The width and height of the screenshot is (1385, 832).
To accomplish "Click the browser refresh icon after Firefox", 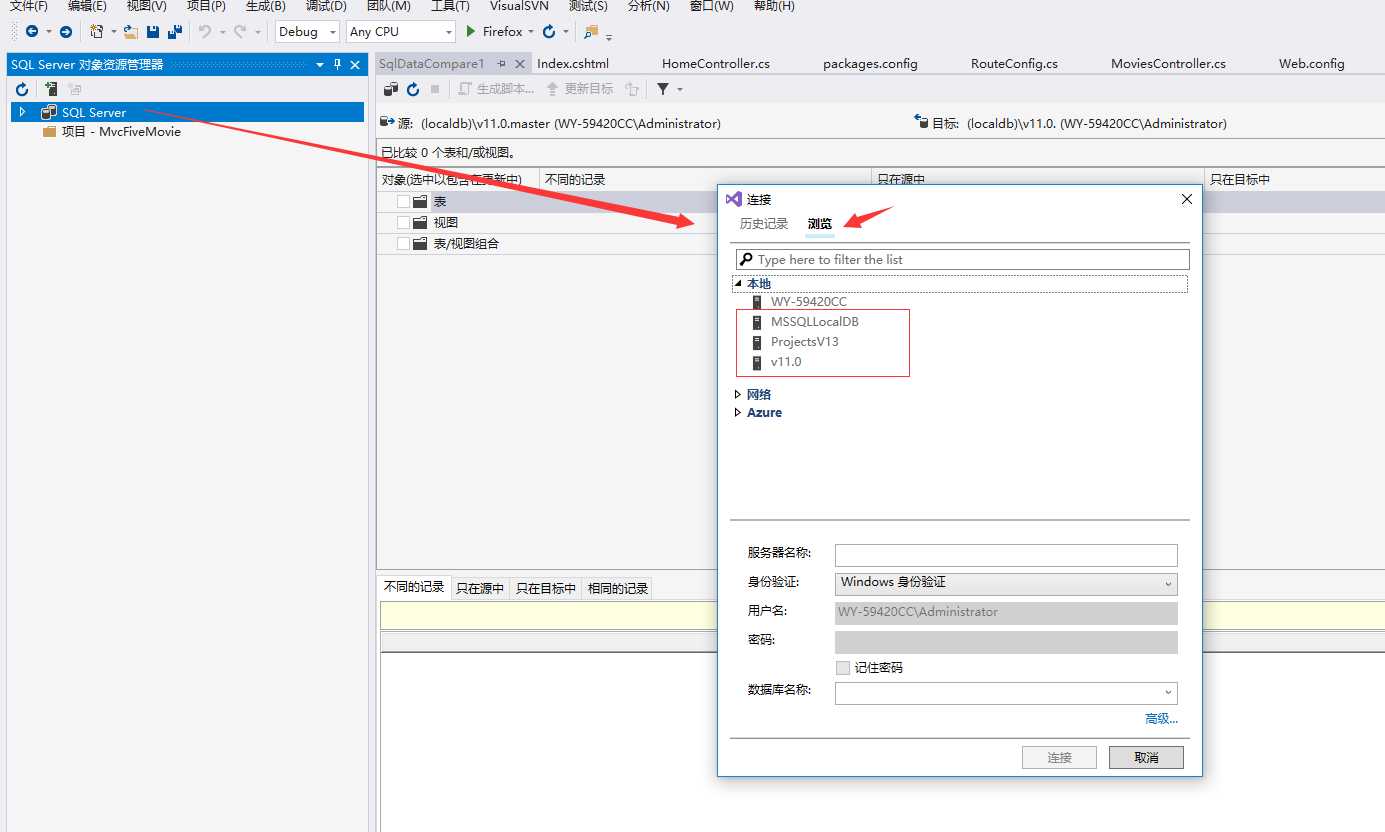I will tap(549, 32).
